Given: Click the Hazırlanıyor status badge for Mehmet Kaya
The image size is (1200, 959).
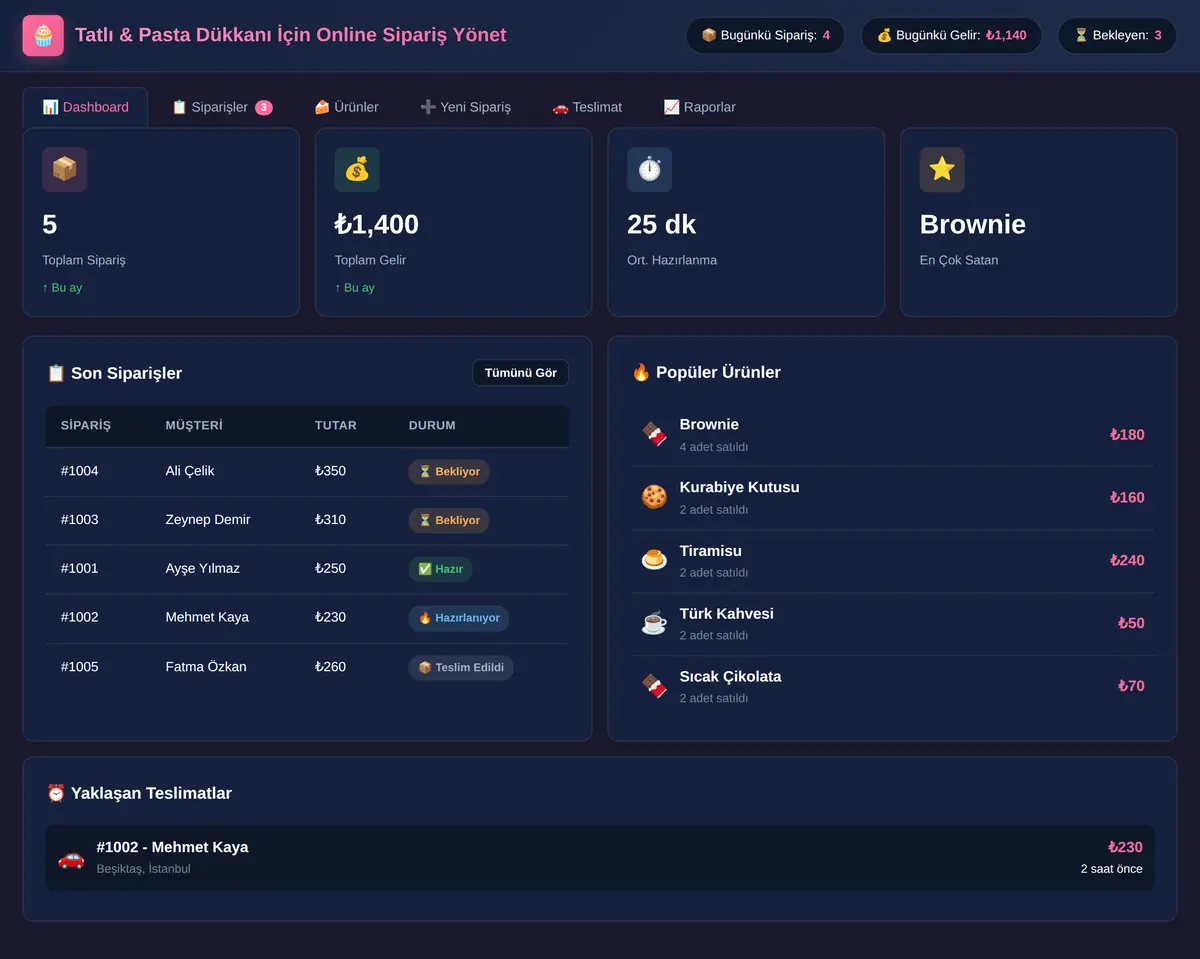Looking at the screenshot, I should [x=459, y=618].
